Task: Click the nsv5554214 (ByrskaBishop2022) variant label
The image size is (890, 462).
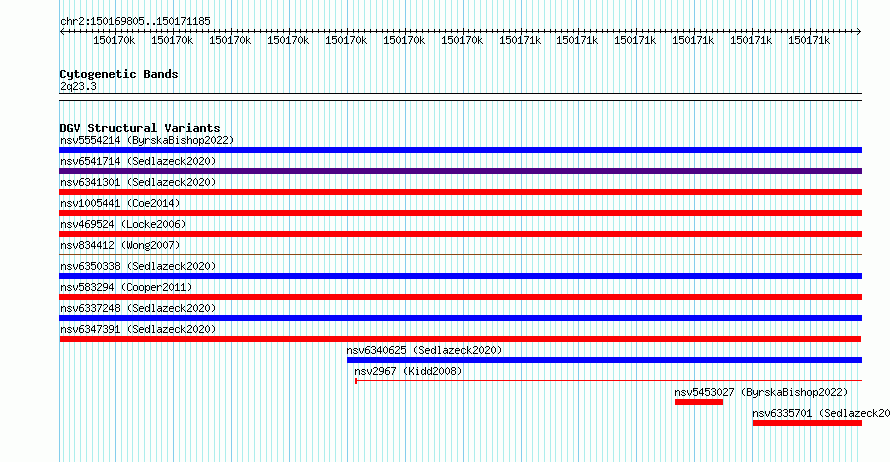Action: (147, 140)
